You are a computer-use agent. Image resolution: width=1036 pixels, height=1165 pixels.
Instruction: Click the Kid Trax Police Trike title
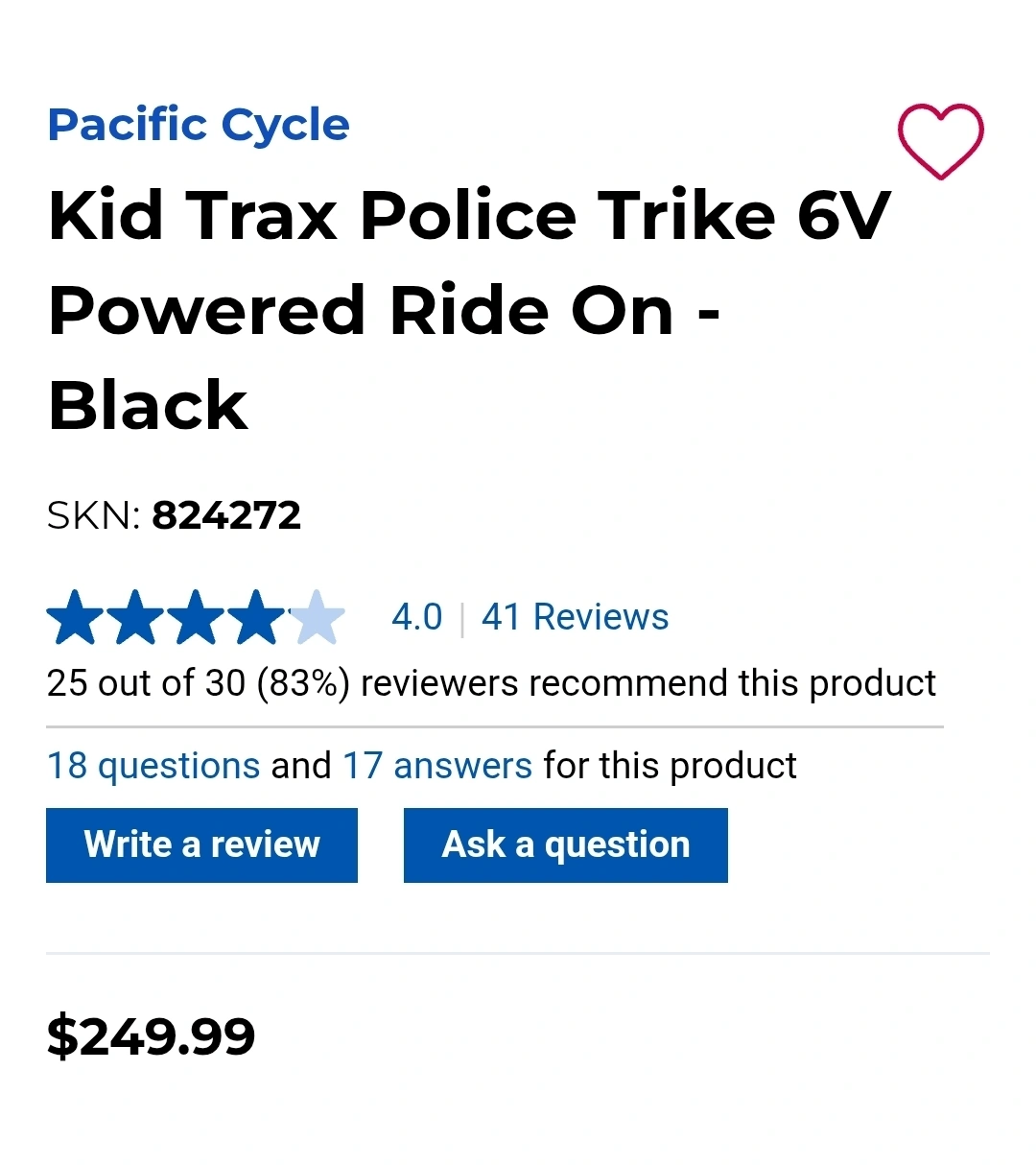pyautogui.click(x=470, y=310)
